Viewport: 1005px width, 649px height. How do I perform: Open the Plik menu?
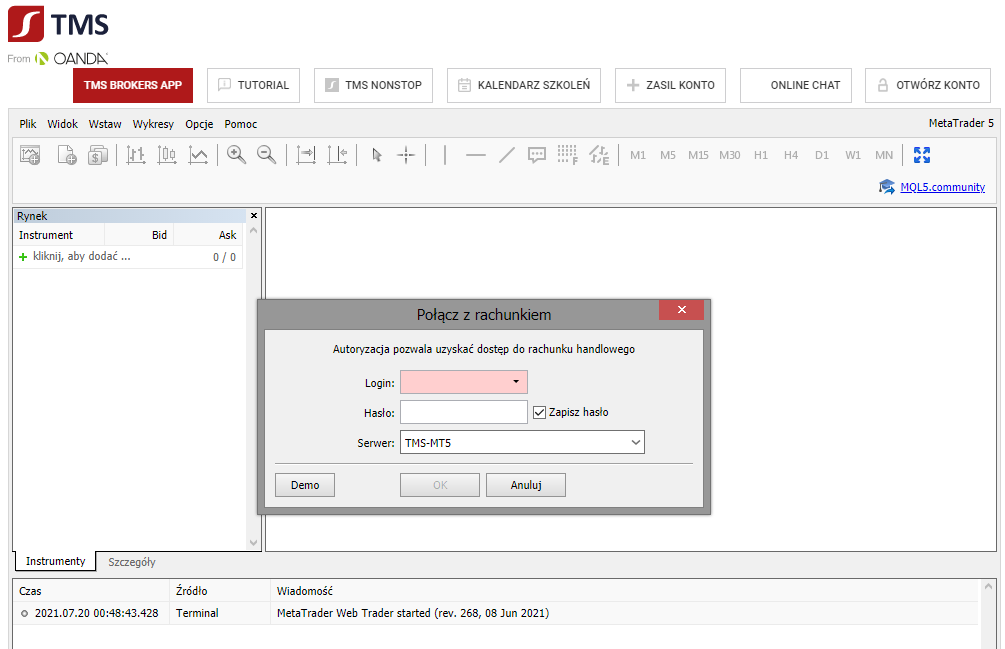[28, 124]
